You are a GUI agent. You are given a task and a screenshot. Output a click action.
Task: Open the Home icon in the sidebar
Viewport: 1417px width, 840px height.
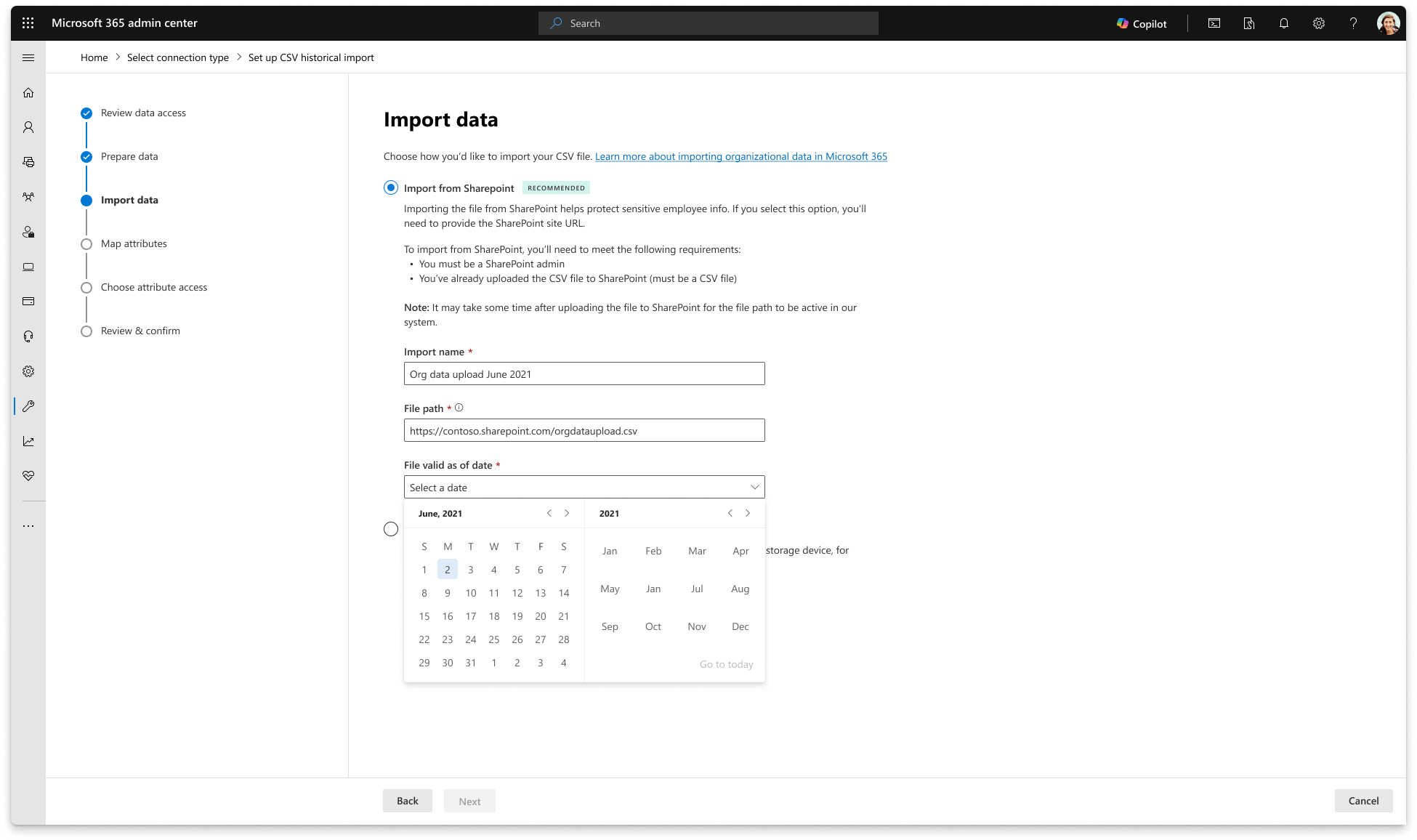pos(29,93)
